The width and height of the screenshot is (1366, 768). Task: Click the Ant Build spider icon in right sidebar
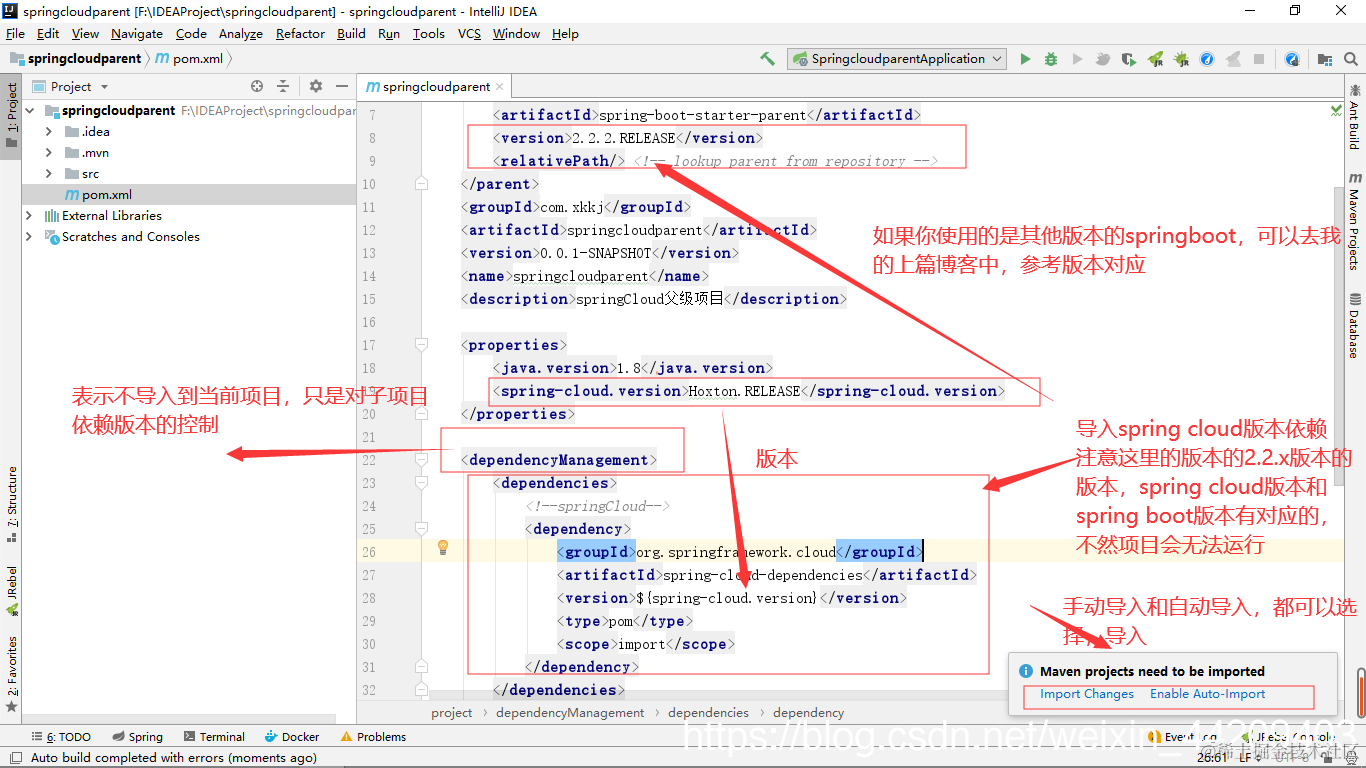(1354, 88)
